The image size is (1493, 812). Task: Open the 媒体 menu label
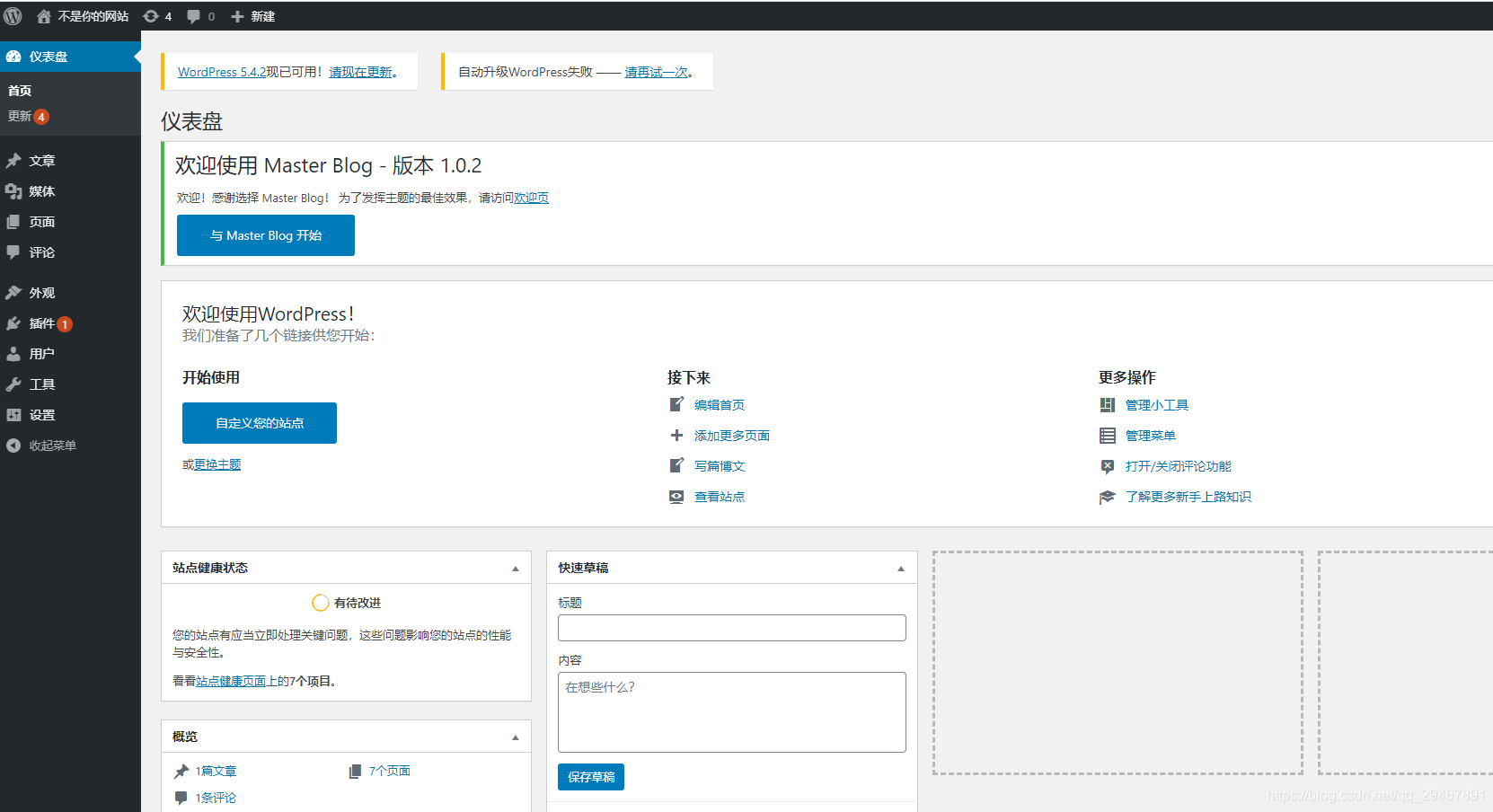click(42, 191)
